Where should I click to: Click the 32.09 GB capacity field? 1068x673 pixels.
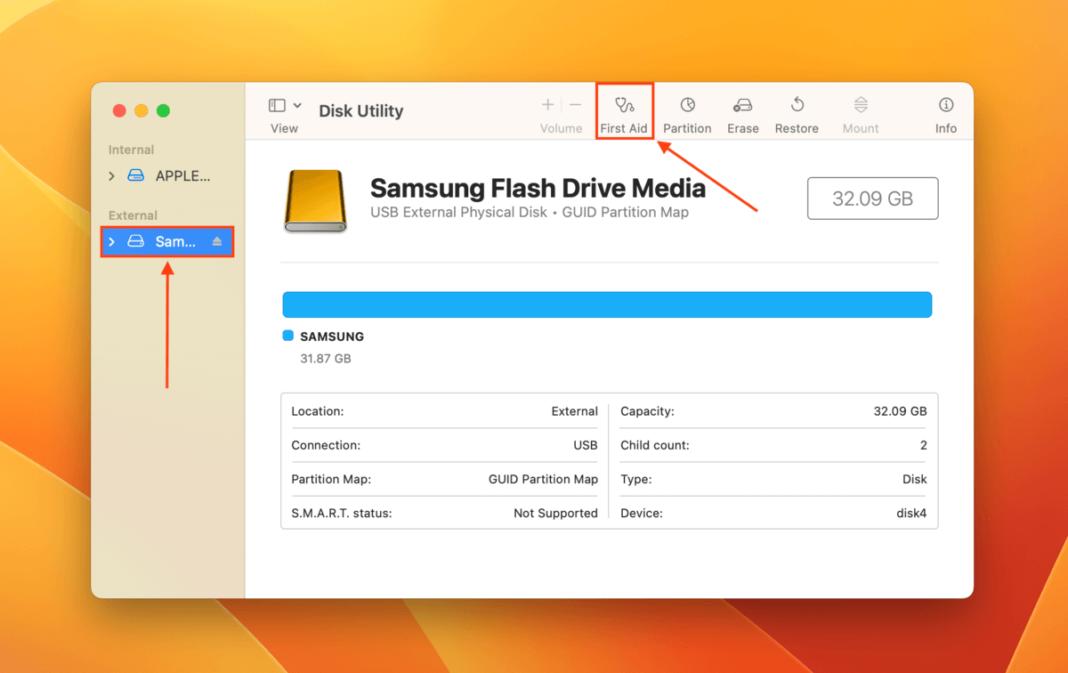[x=872, y=198]
